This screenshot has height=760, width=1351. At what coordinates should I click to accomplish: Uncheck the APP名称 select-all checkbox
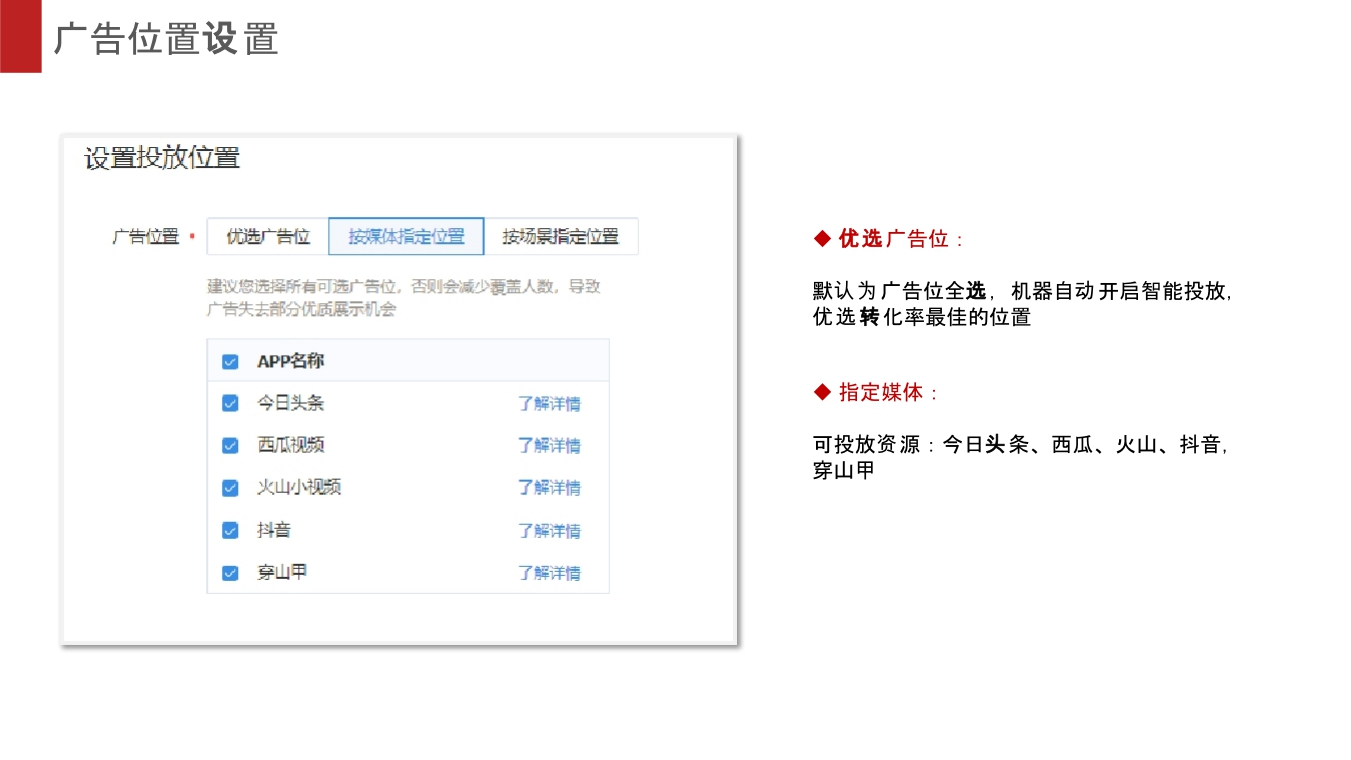(x=229, y=361)
